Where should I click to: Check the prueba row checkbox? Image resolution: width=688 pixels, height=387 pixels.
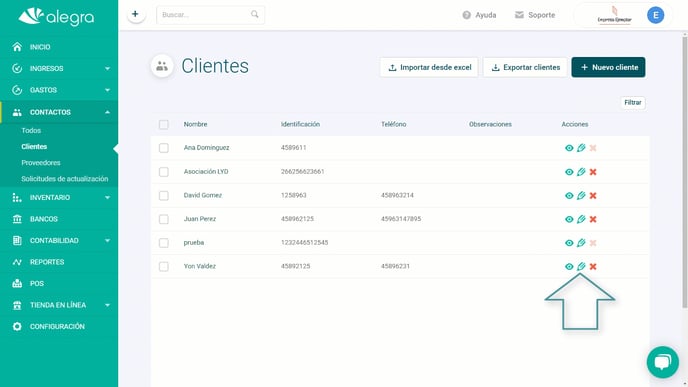tap(164, 243)
